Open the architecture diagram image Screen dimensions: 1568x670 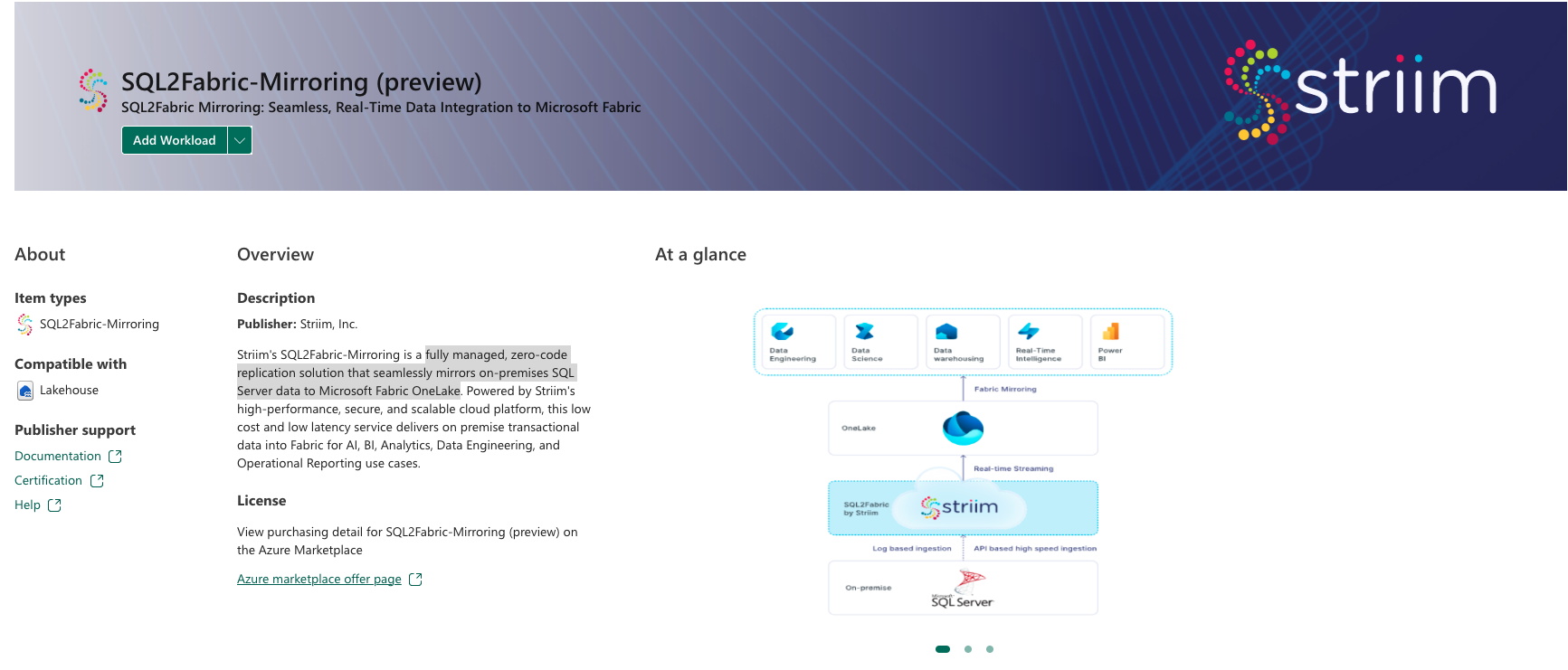pos(963,462)
